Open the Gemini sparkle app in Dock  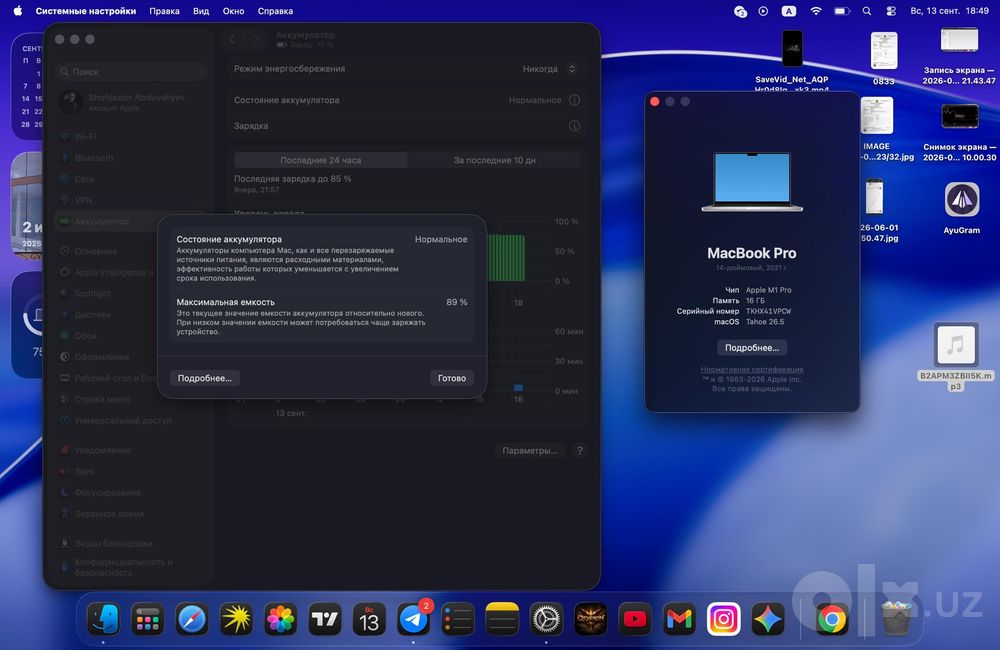(x=768, y=619)
